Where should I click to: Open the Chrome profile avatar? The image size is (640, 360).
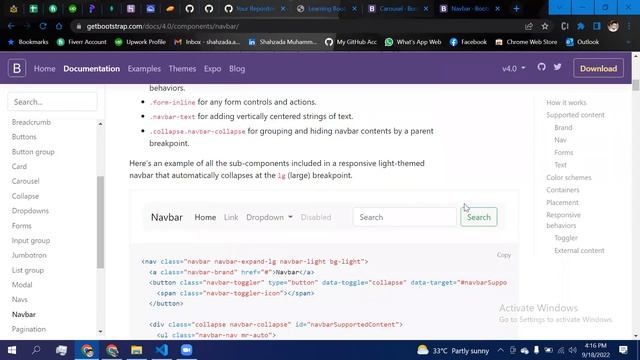(613, 26)
